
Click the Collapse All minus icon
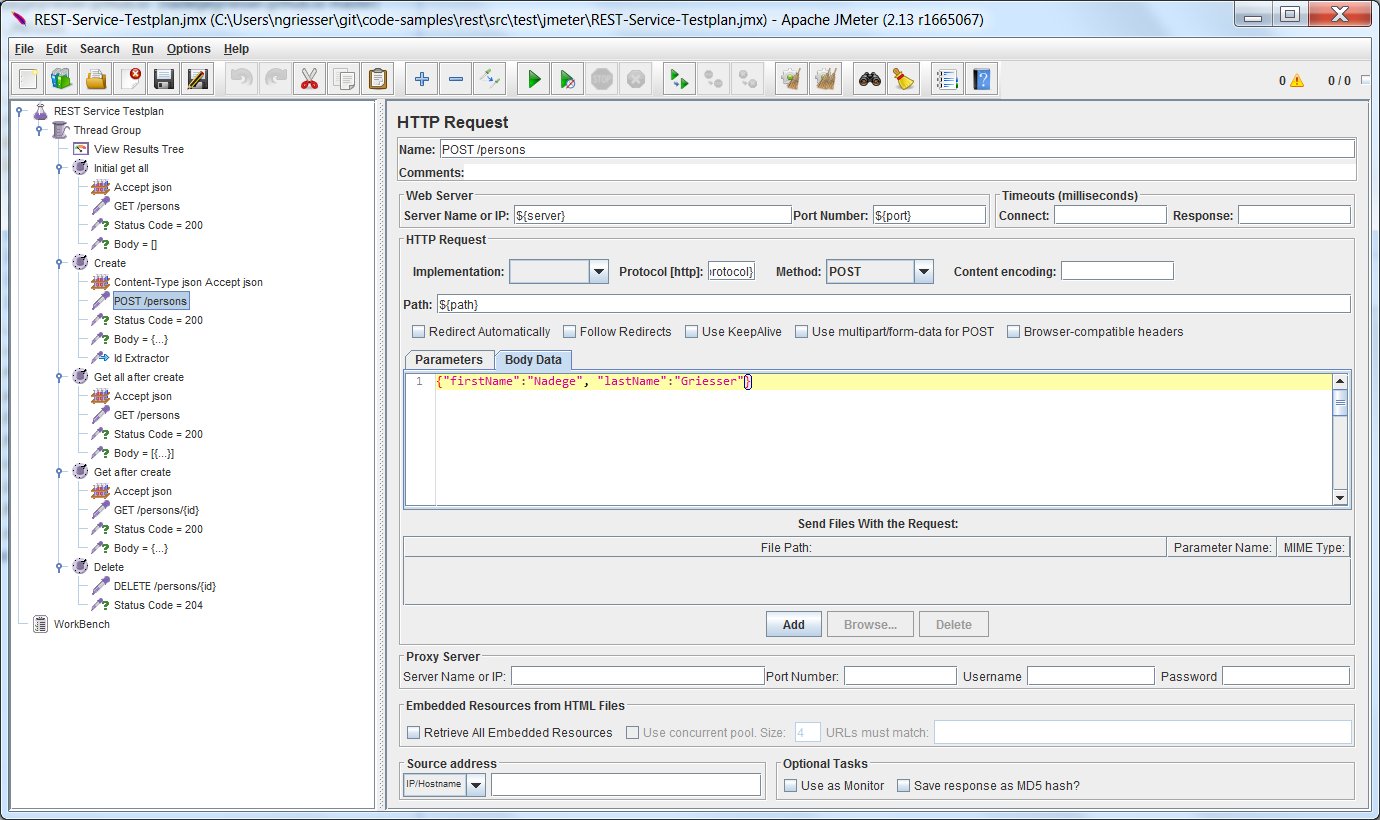pos(456,79)
